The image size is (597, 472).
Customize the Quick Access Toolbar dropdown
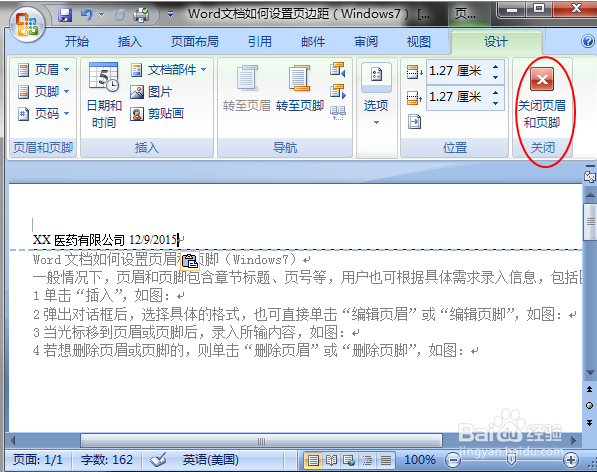[x=171, y=14]
